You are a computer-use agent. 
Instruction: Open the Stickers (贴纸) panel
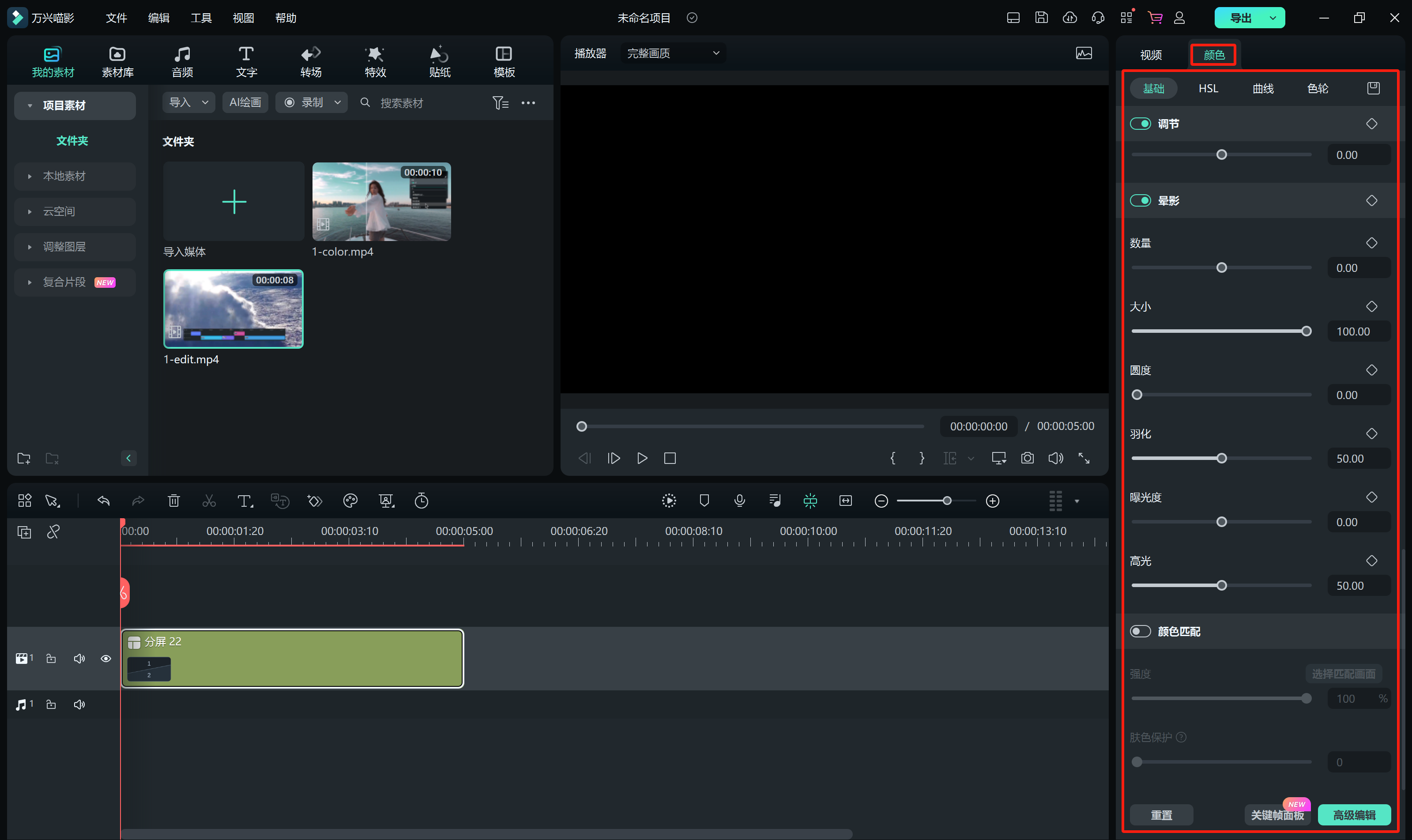(x=439, y=61)
